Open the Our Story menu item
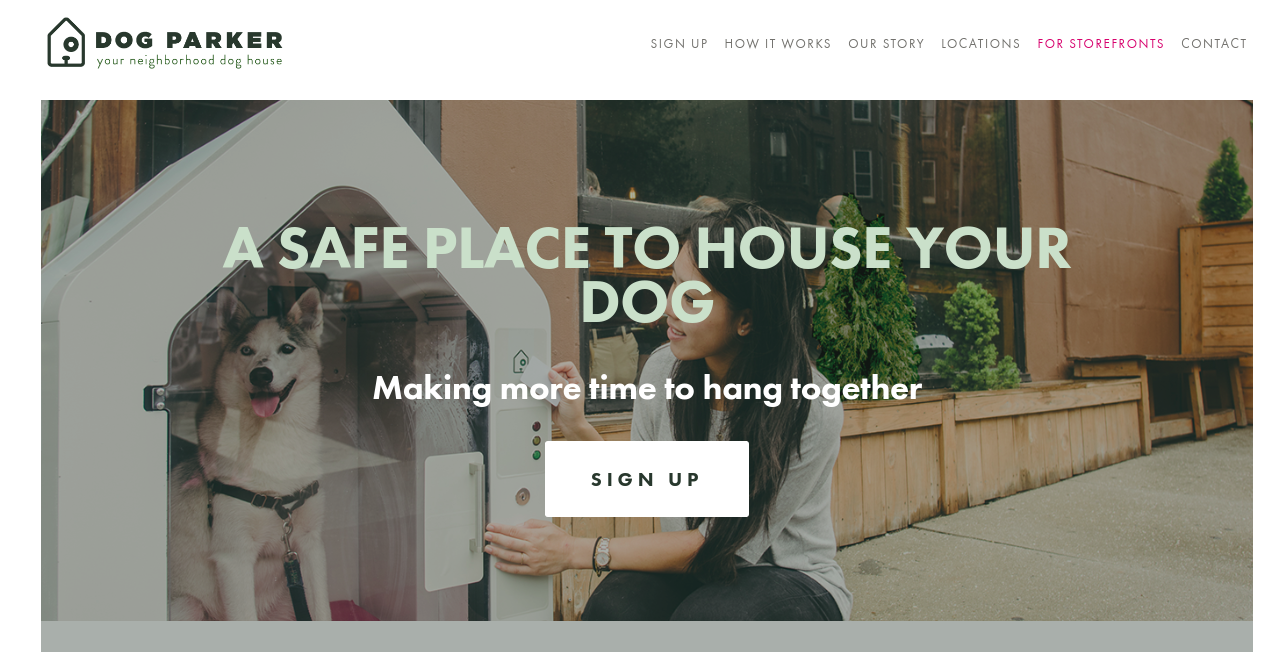Viewport: 1287px width, 652px height. click(x=886, y=44)
